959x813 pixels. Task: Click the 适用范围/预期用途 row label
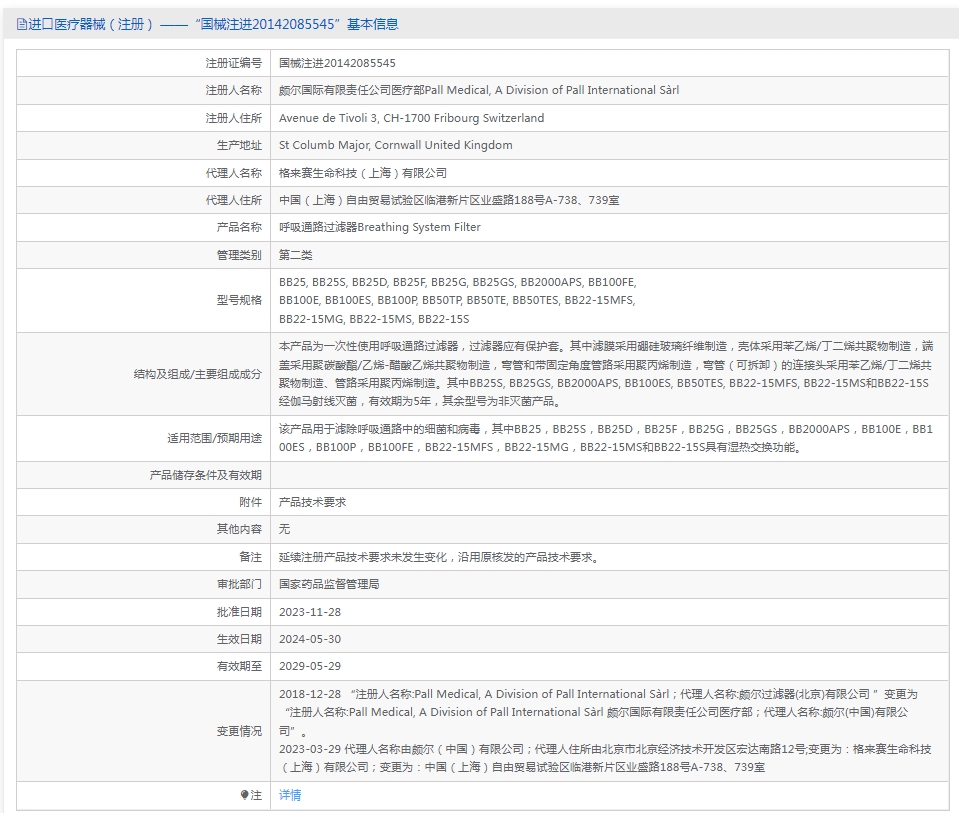215,438
